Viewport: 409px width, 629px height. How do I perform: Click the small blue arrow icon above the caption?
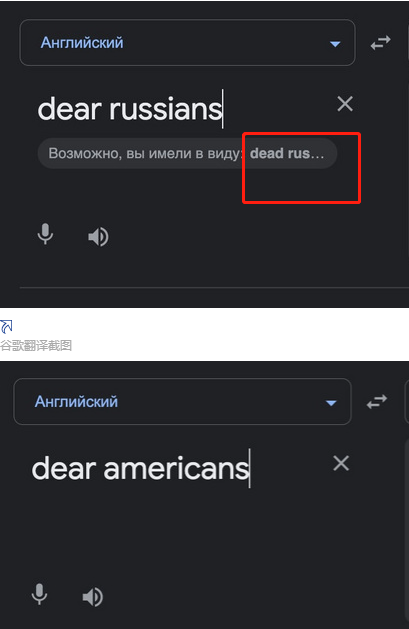click(6, 327)
